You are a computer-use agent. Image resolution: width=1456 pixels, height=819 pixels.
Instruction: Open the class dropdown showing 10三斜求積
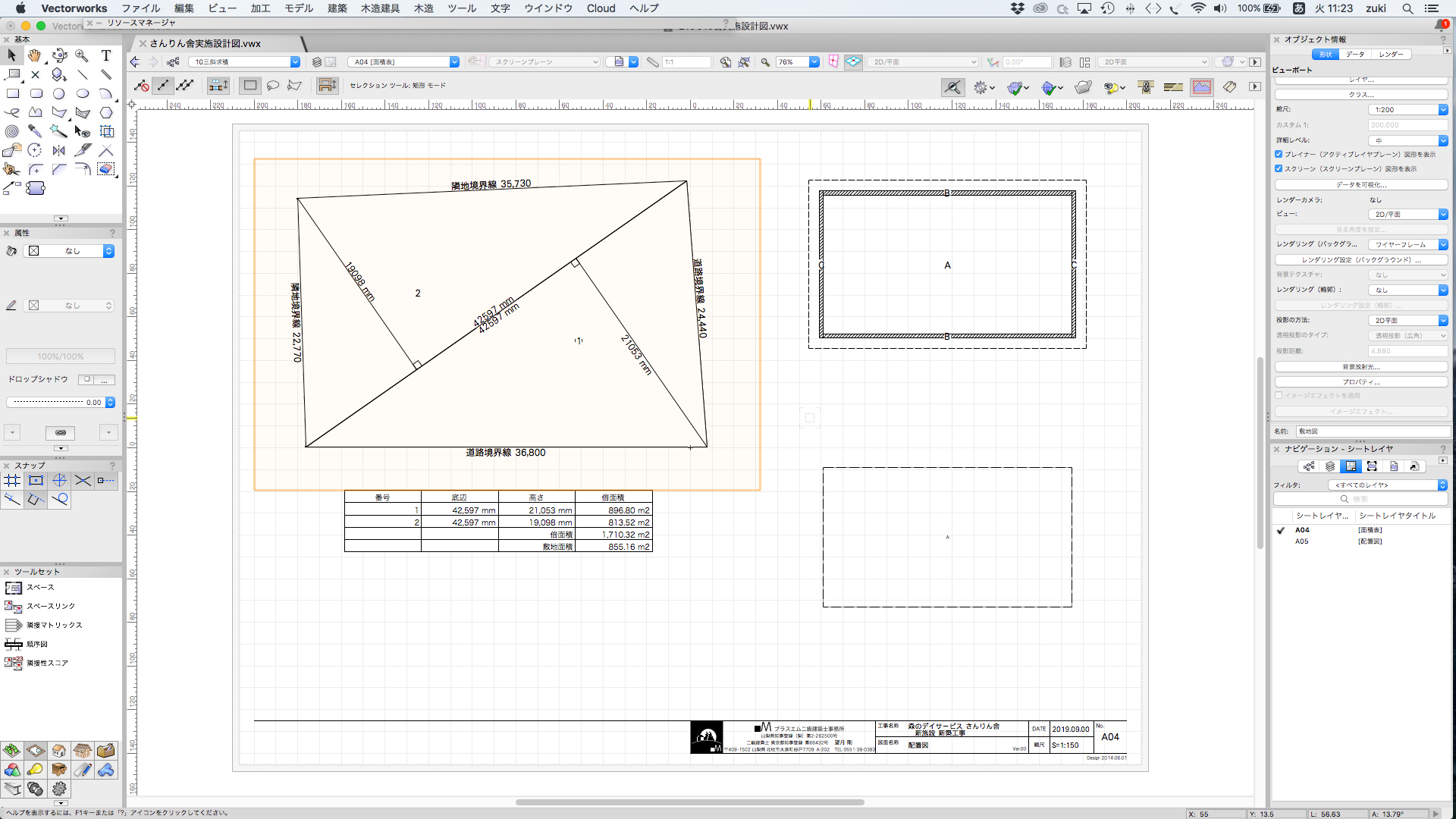(245, 62)
